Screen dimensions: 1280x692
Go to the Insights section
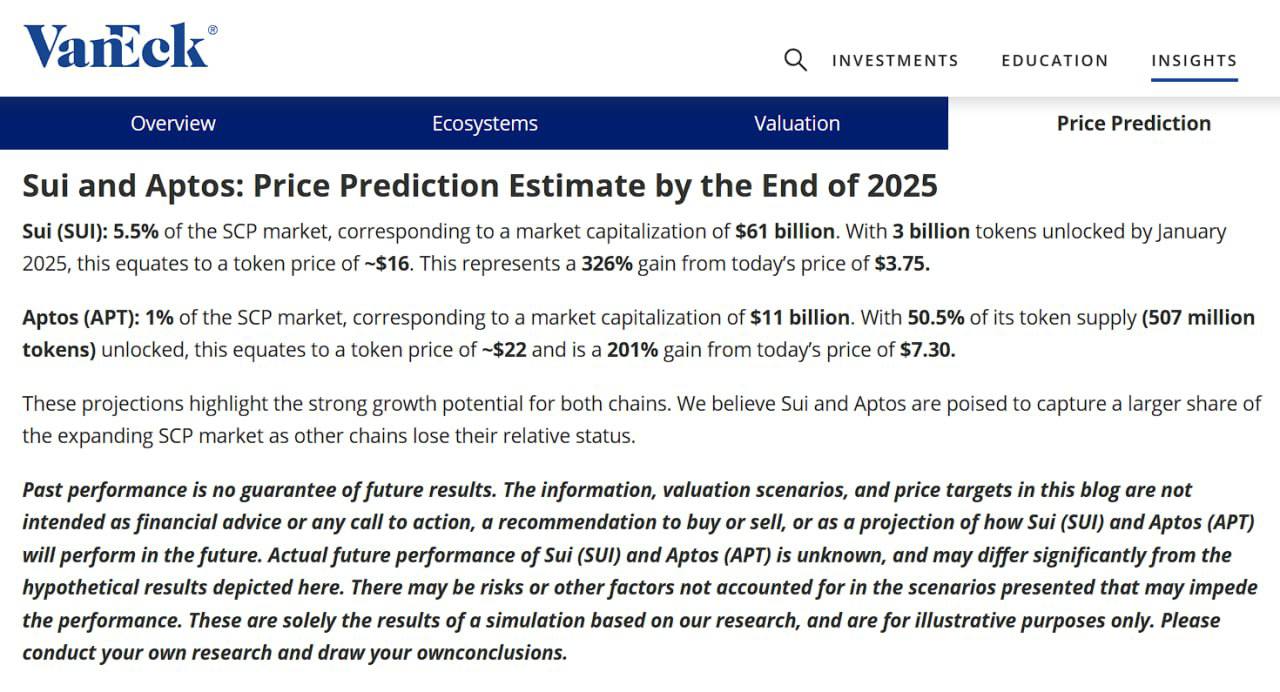pyautogui.click(x=1194, y=61)
